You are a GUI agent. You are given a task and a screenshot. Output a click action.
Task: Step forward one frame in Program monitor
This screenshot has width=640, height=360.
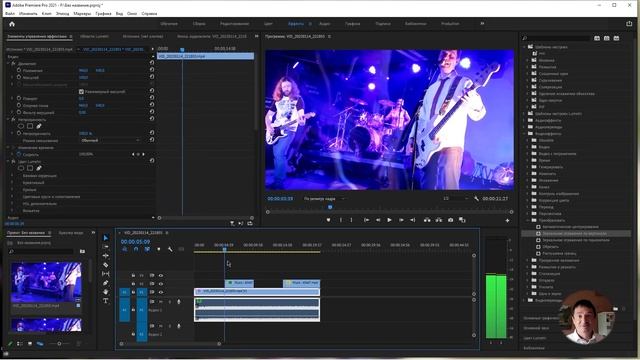click(401, 220)
